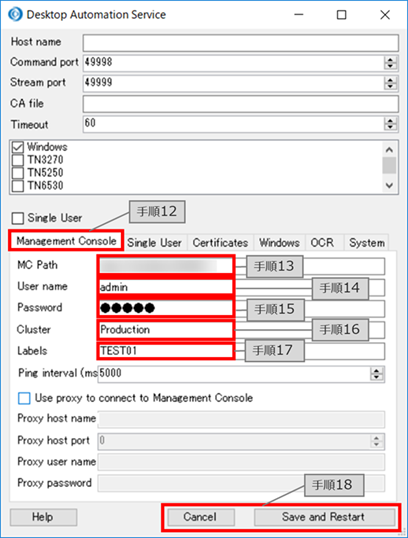This screenshot has height=538, width=408.
Task: Enable the TN5250 checkbox
Action: [x=18, y=173]
